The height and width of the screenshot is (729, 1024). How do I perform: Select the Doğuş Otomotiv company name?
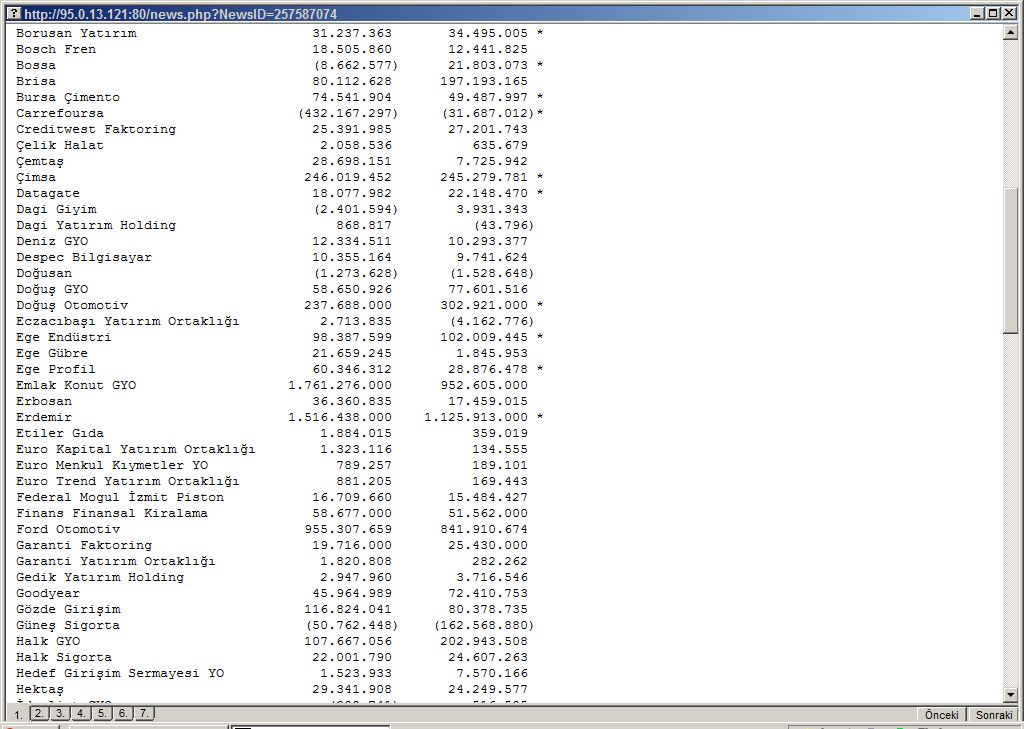coord(72,305)
